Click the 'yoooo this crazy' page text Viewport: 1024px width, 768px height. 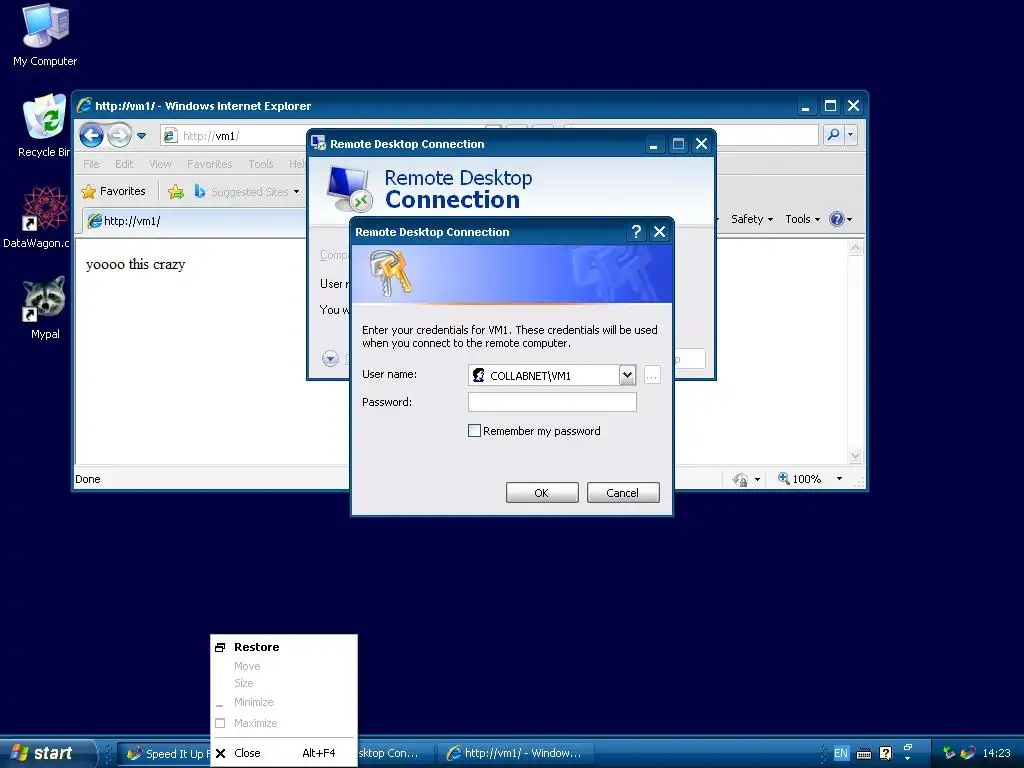(136, 264)
